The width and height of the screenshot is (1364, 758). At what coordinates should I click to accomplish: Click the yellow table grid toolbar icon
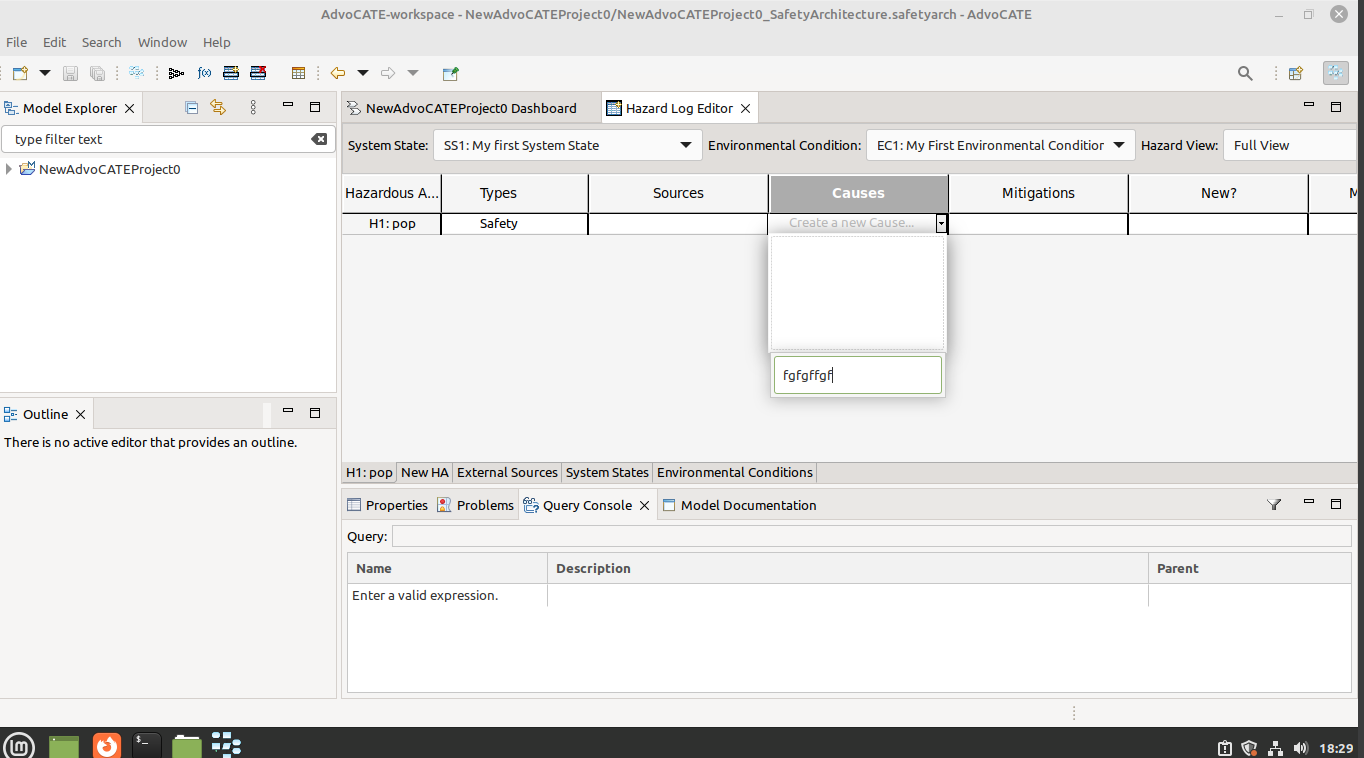[x=298, y=73]
